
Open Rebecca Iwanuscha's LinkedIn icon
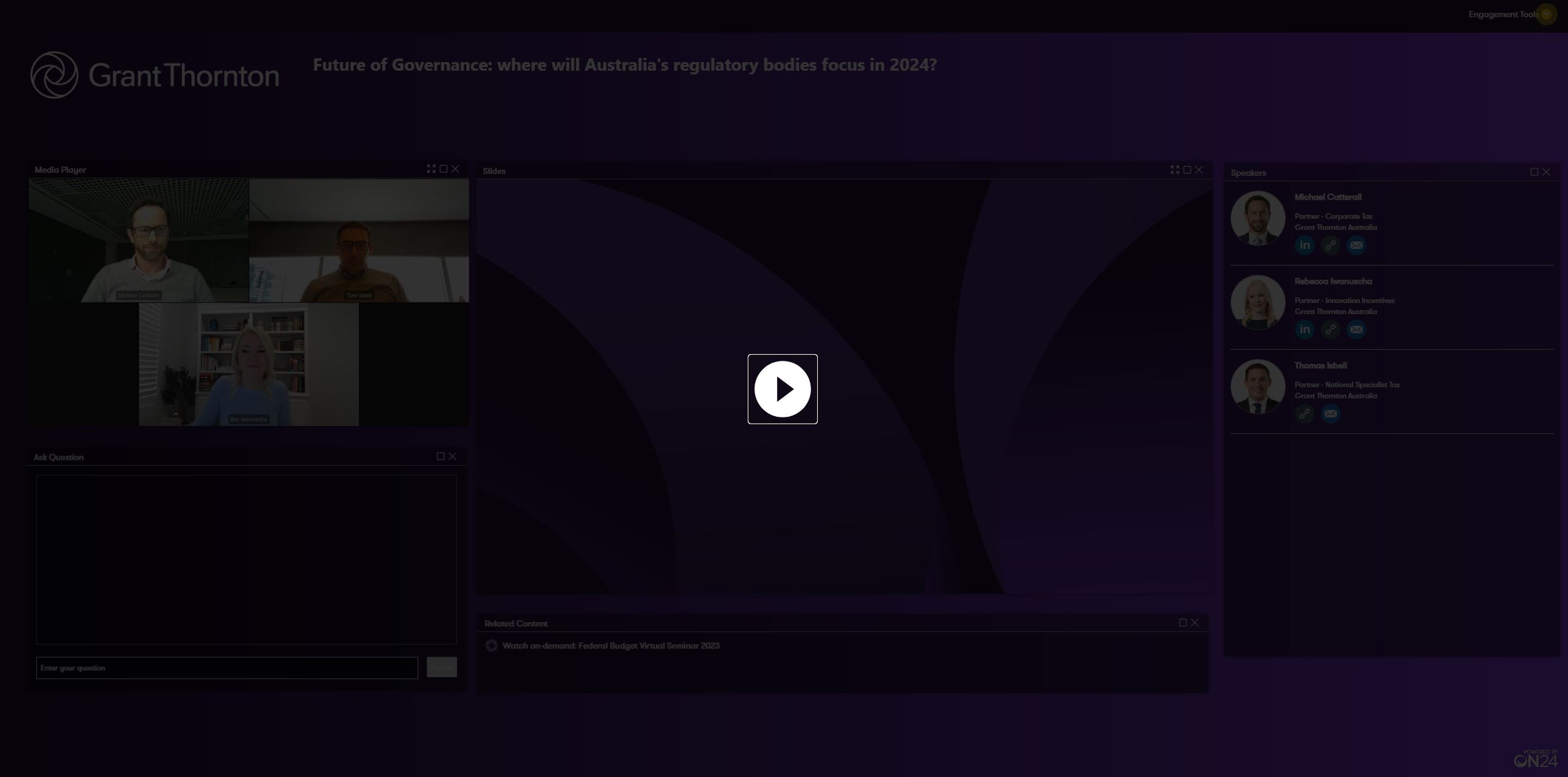pyautogui.click(x=1304, y=329)
